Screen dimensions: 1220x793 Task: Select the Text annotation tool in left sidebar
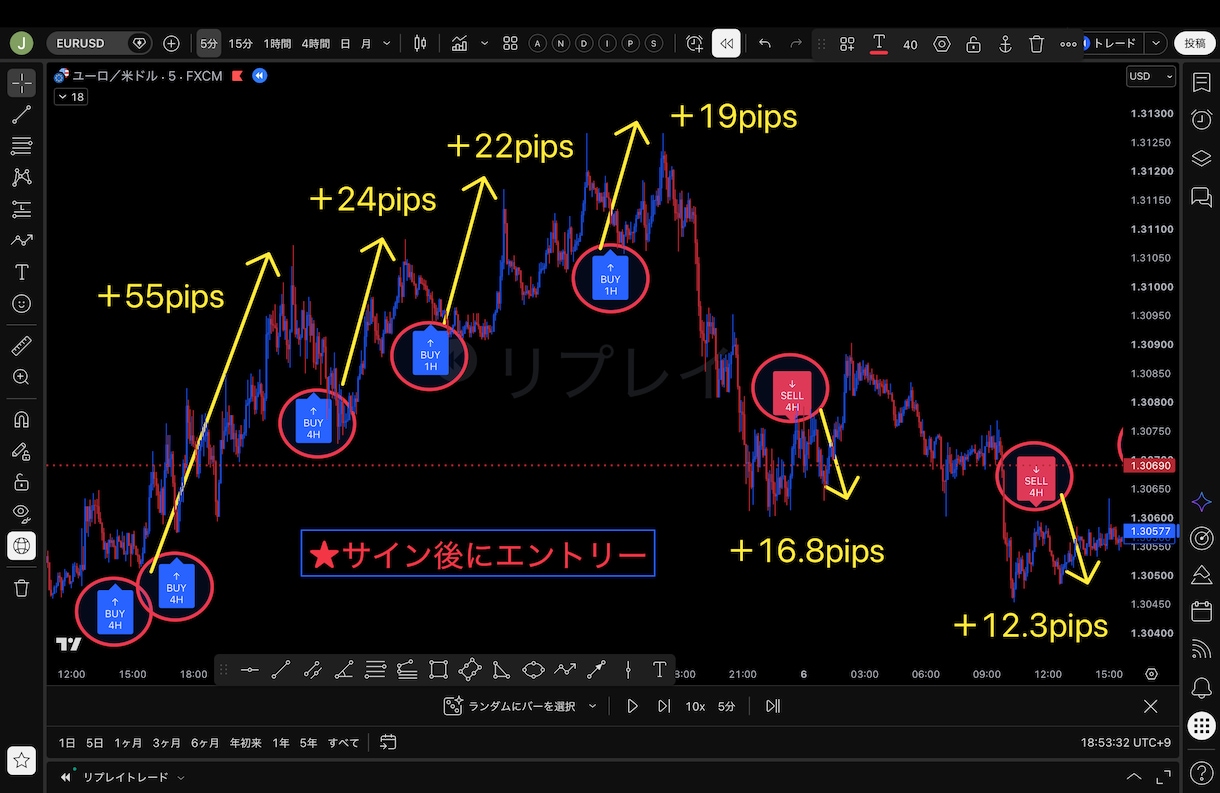coord(22,272)
